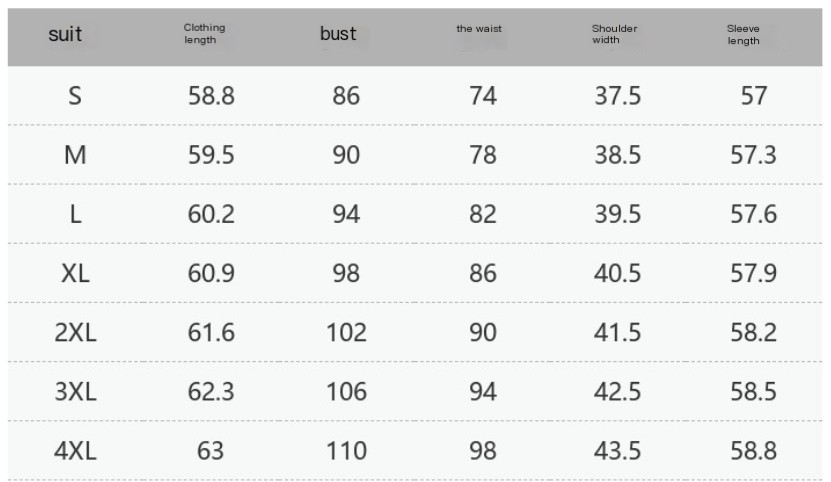Click the L size row label
The width and height of the screenshot is (831, 482).
point(75,214)
